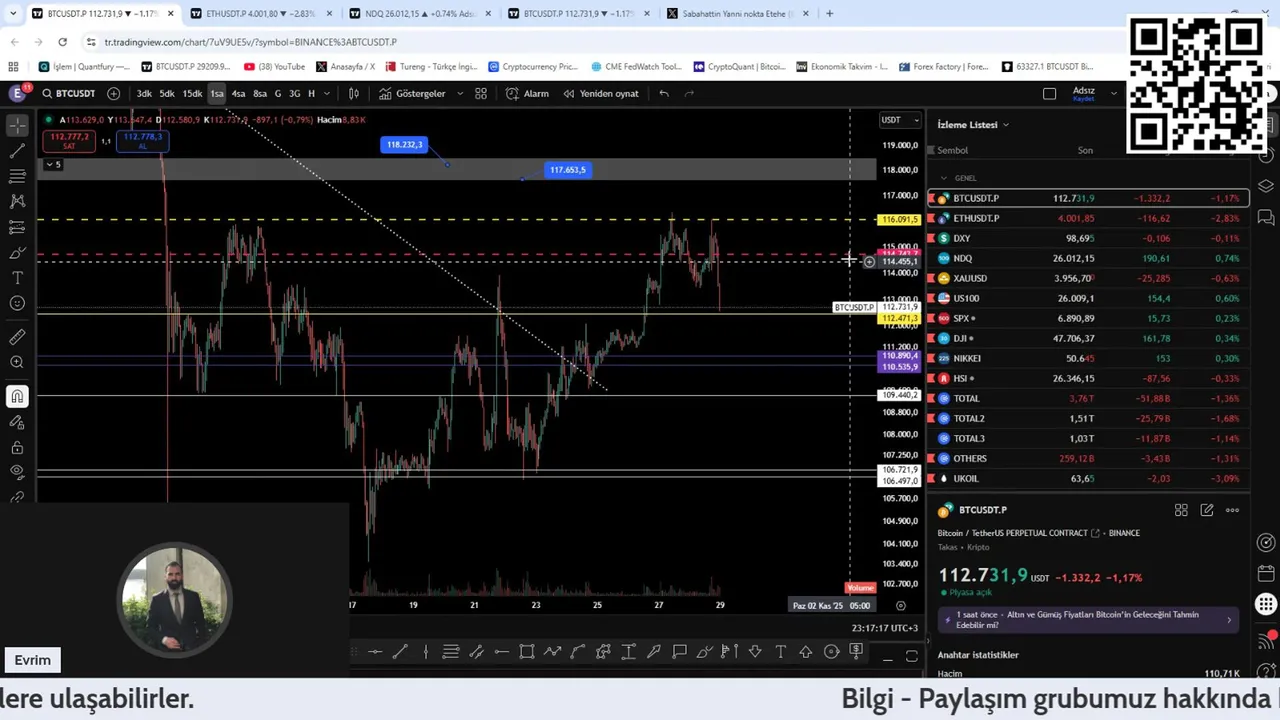The height and width of the screenshot is (720, 1280).
Task: Select the brush tool in left sidebar
Action: (17, 252)
